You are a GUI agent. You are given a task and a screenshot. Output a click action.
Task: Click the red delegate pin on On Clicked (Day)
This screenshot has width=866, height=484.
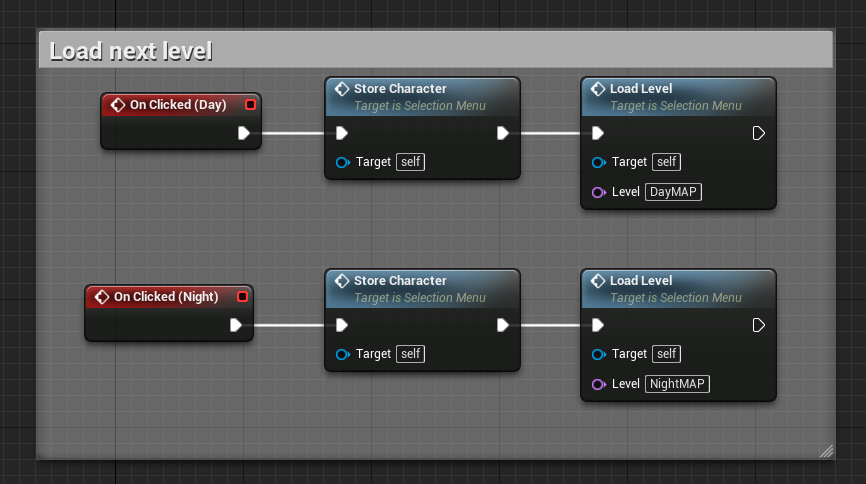pyautogui.click(x=250, y=104)
